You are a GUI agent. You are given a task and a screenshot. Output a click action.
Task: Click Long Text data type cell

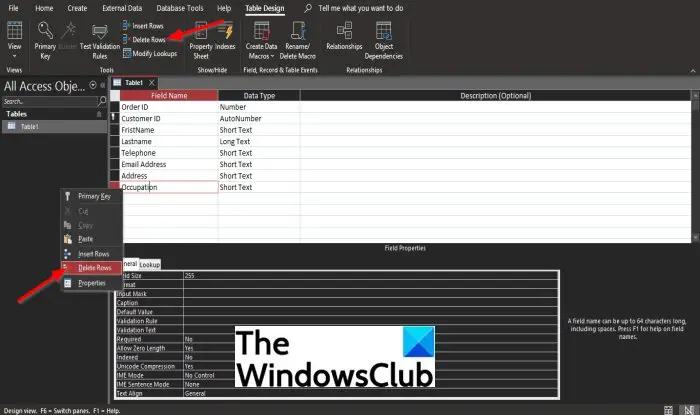click(x=259, y=141)
